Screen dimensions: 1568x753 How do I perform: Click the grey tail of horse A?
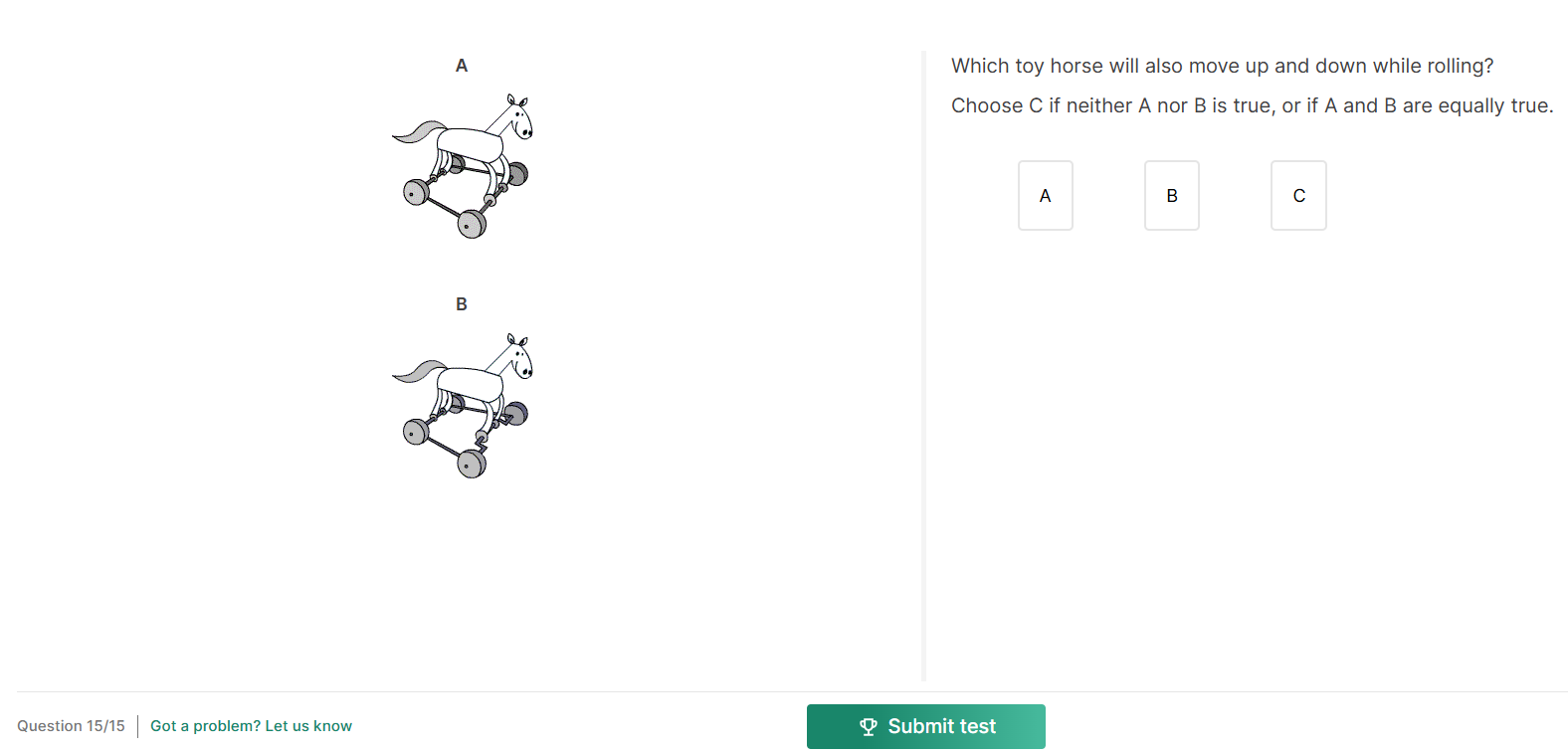[x=418, y=132]
